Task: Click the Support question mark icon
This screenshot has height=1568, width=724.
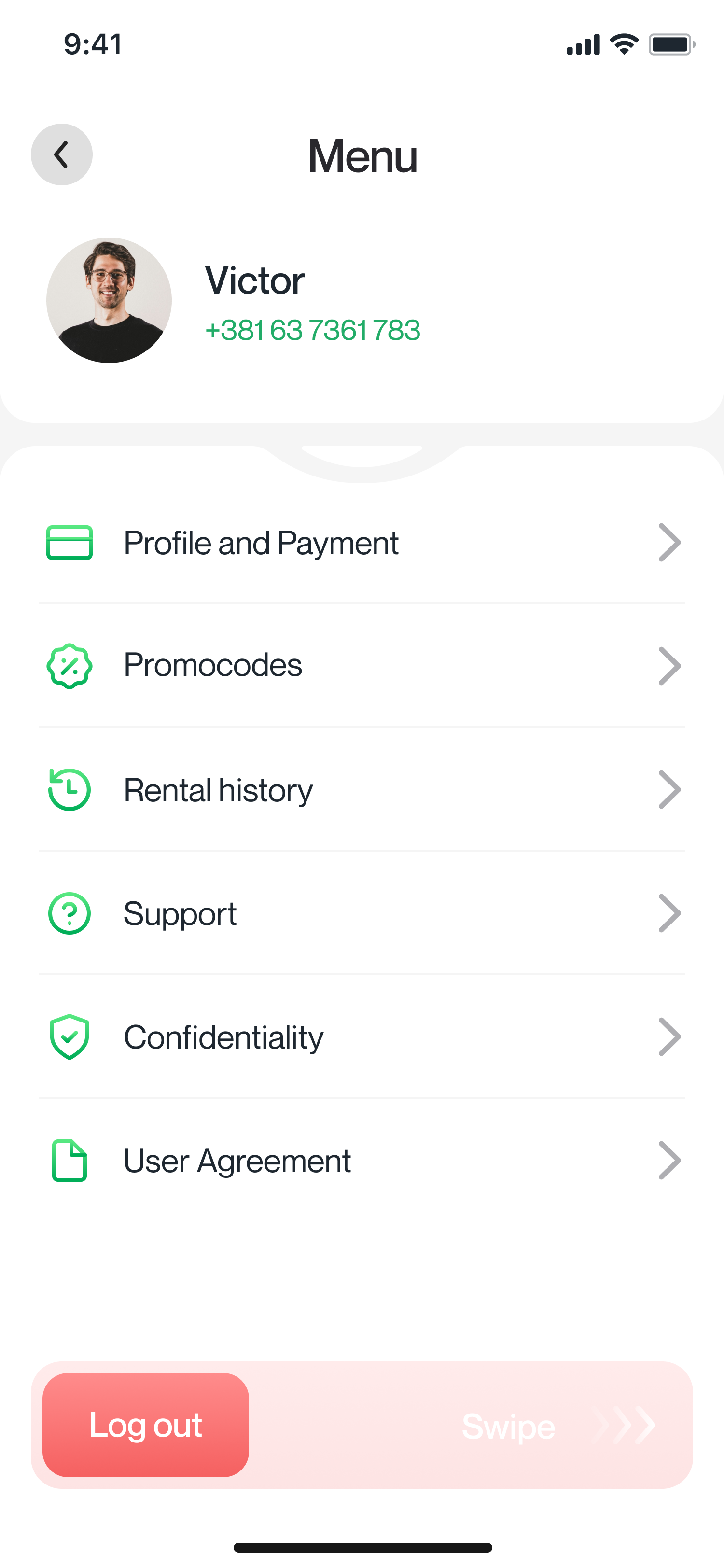Action: [70, 913]
